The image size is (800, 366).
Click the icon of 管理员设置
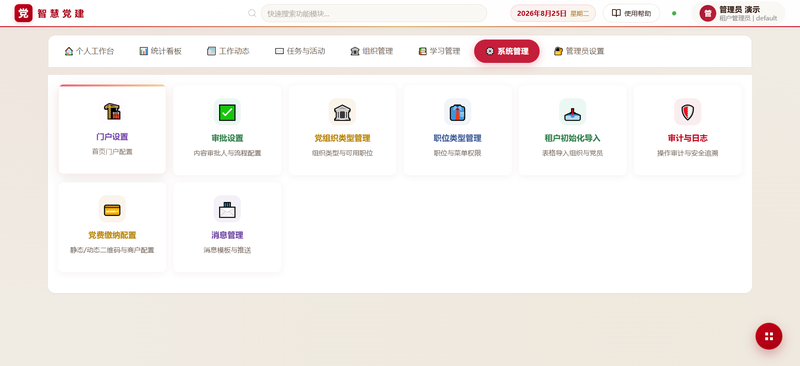558,51
